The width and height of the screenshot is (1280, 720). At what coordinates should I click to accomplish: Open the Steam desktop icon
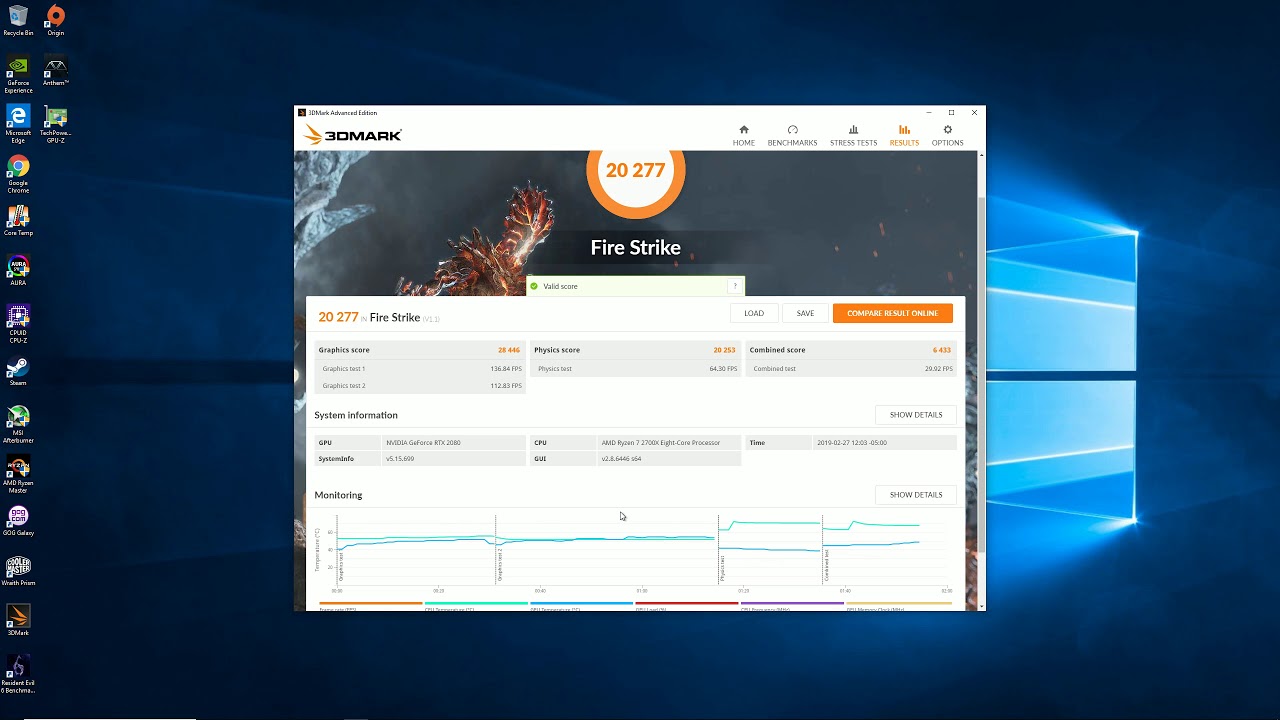pos(18,371)
